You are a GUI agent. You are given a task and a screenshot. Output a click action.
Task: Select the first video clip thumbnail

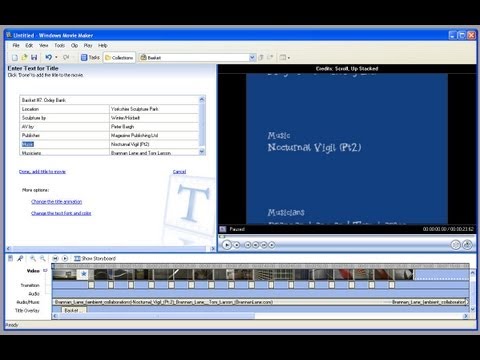64,274
